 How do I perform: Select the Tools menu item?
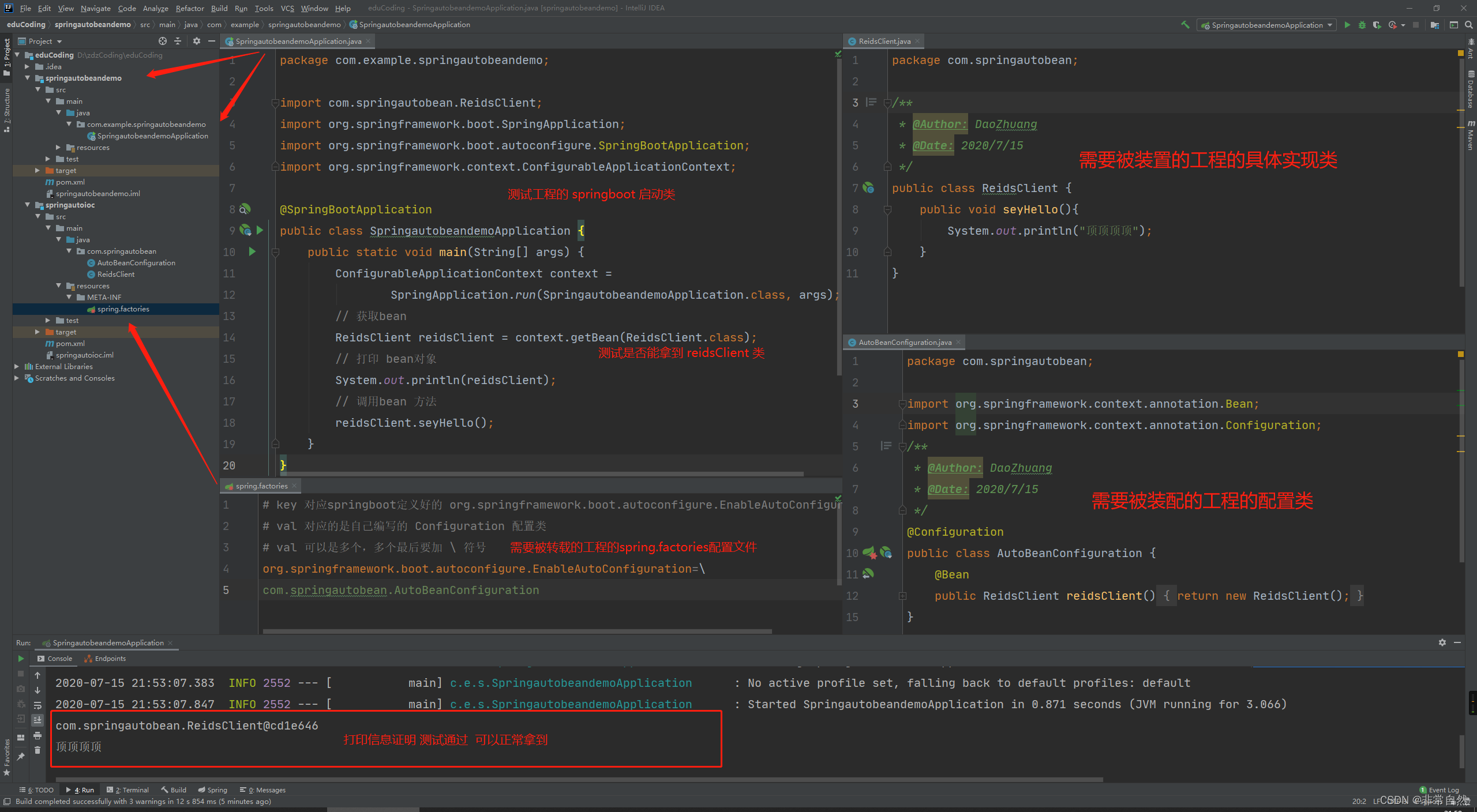pyautogui.click(x=264, y=8)
